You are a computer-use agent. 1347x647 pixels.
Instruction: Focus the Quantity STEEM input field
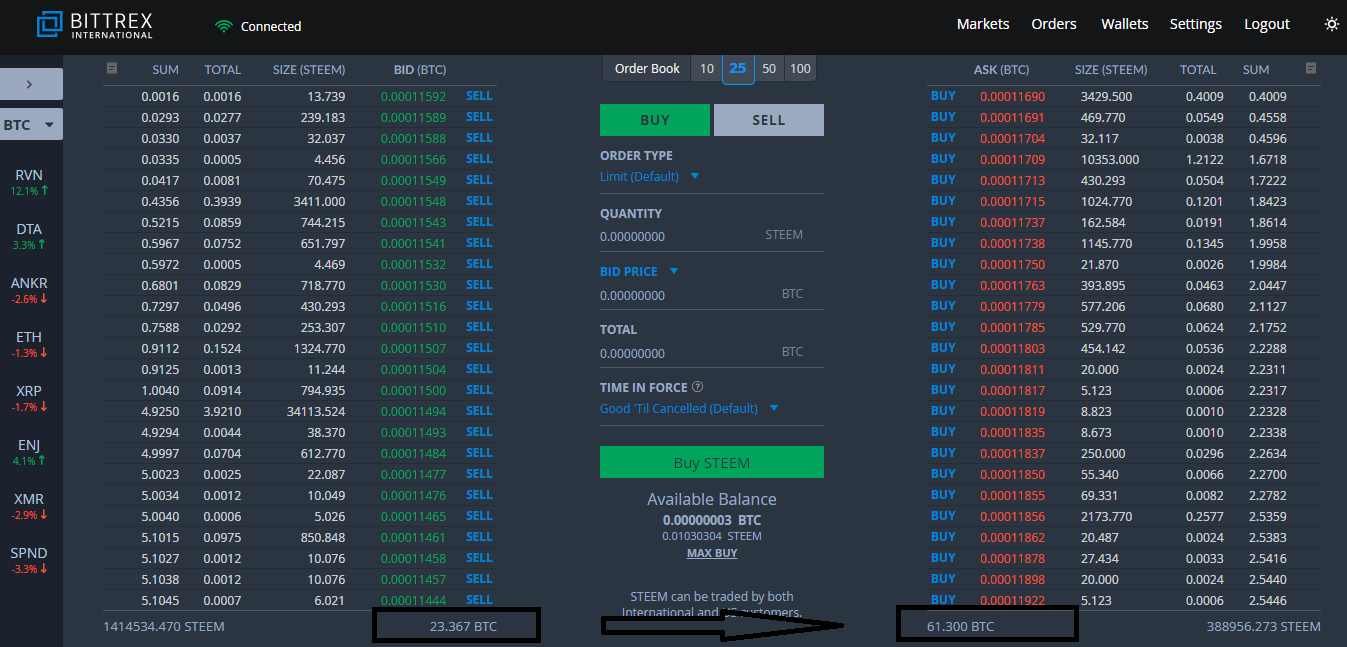[x=712, y=236]
